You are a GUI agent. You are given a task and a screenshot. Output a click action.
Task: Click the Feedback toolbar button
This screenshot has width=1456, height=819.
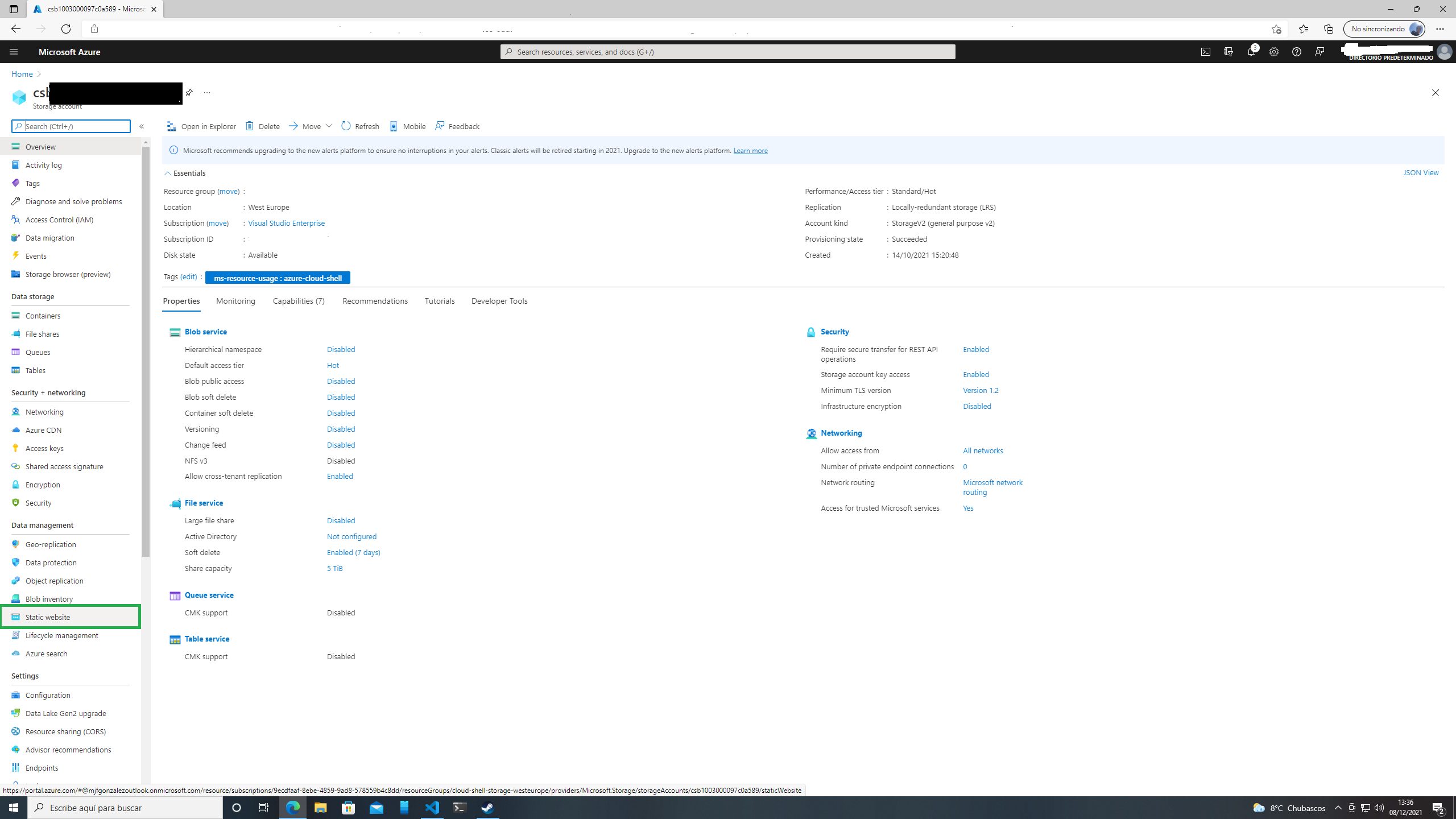point(457,126)
